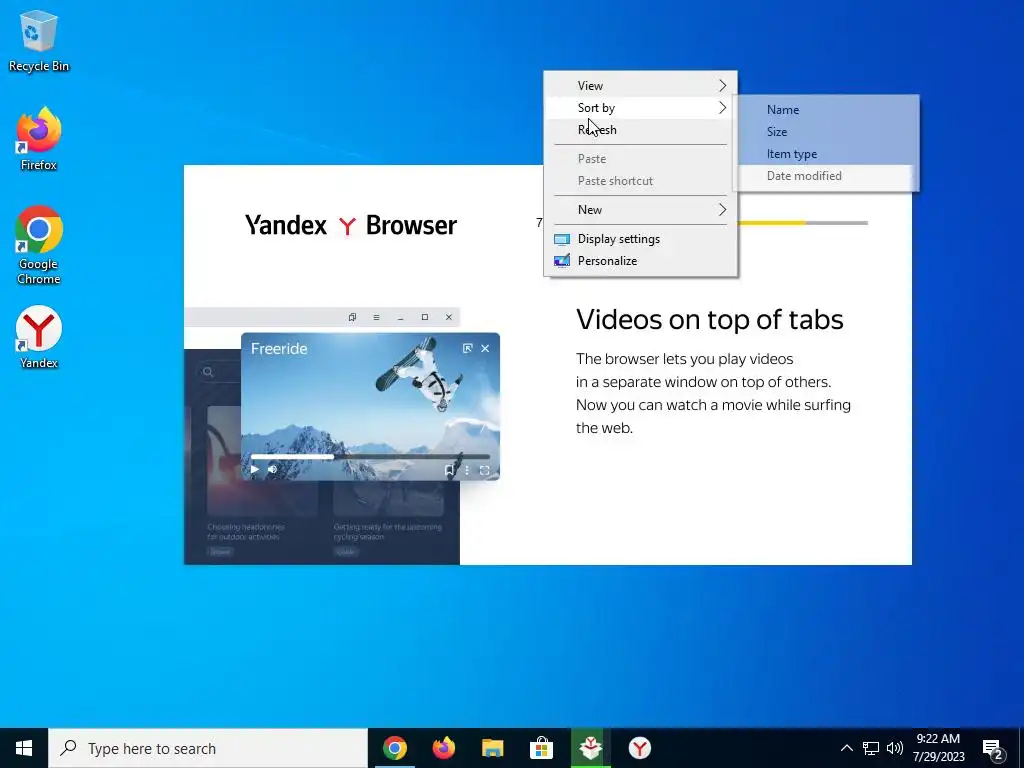Open the volume tray icon
Image resolution: width=1024 pixels, height=768 pixels.
click(895, 748)
